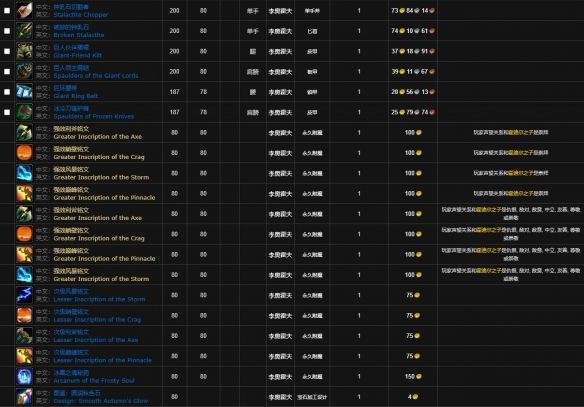Click the Broken Stalactite dagger icon
Viewport: 584px width, 407px height.
coord(24,31)
